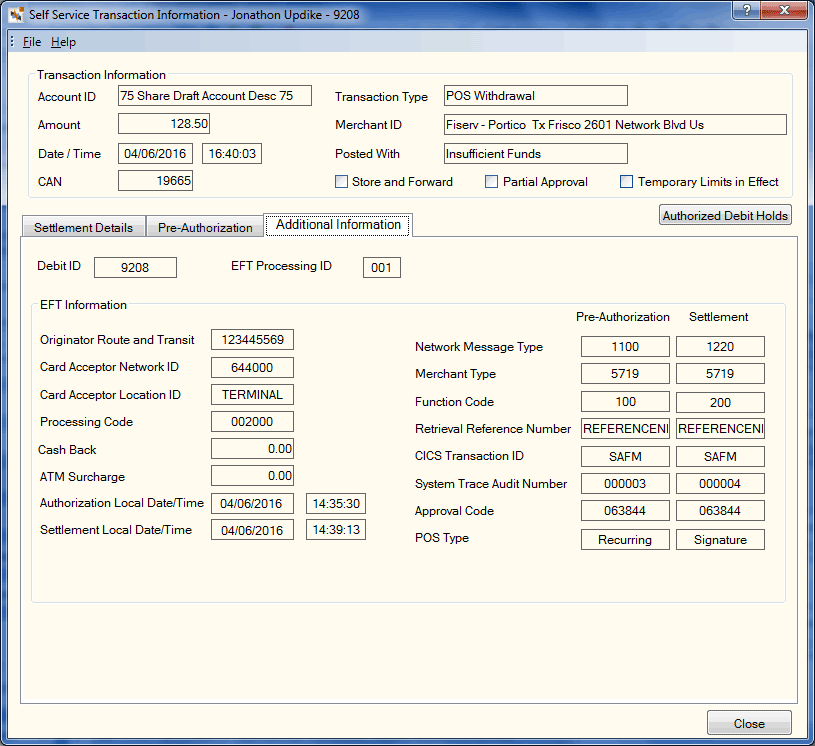Click the Posted With field Insufficient Funds
This screenshot has width=815, height=746.
click(x=535, y=153)
